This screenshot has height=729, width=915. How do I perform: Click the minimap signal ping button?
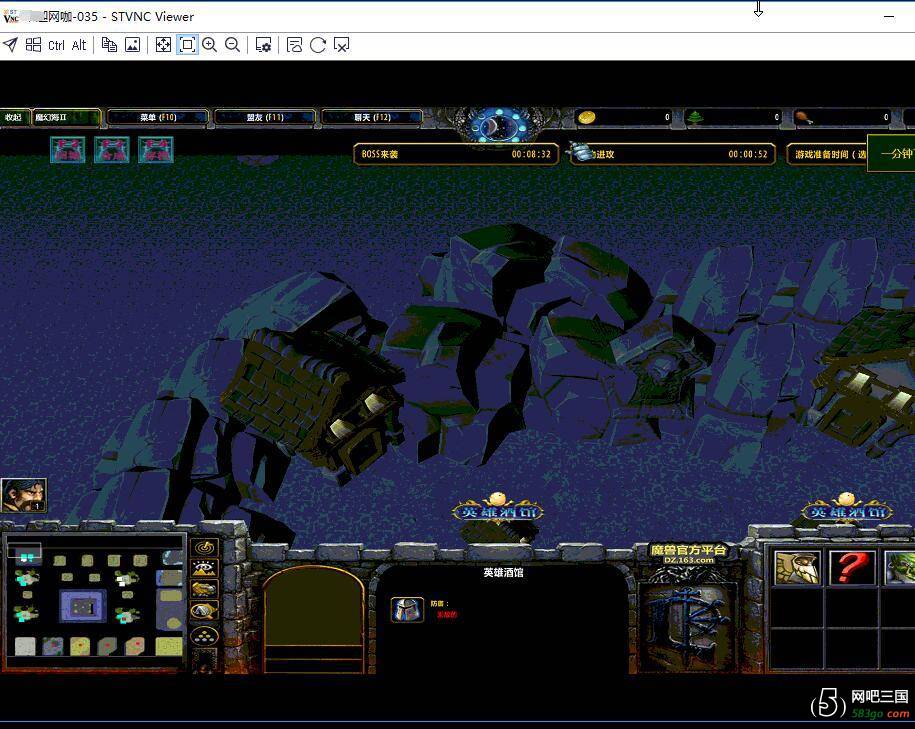pos(204,547)
